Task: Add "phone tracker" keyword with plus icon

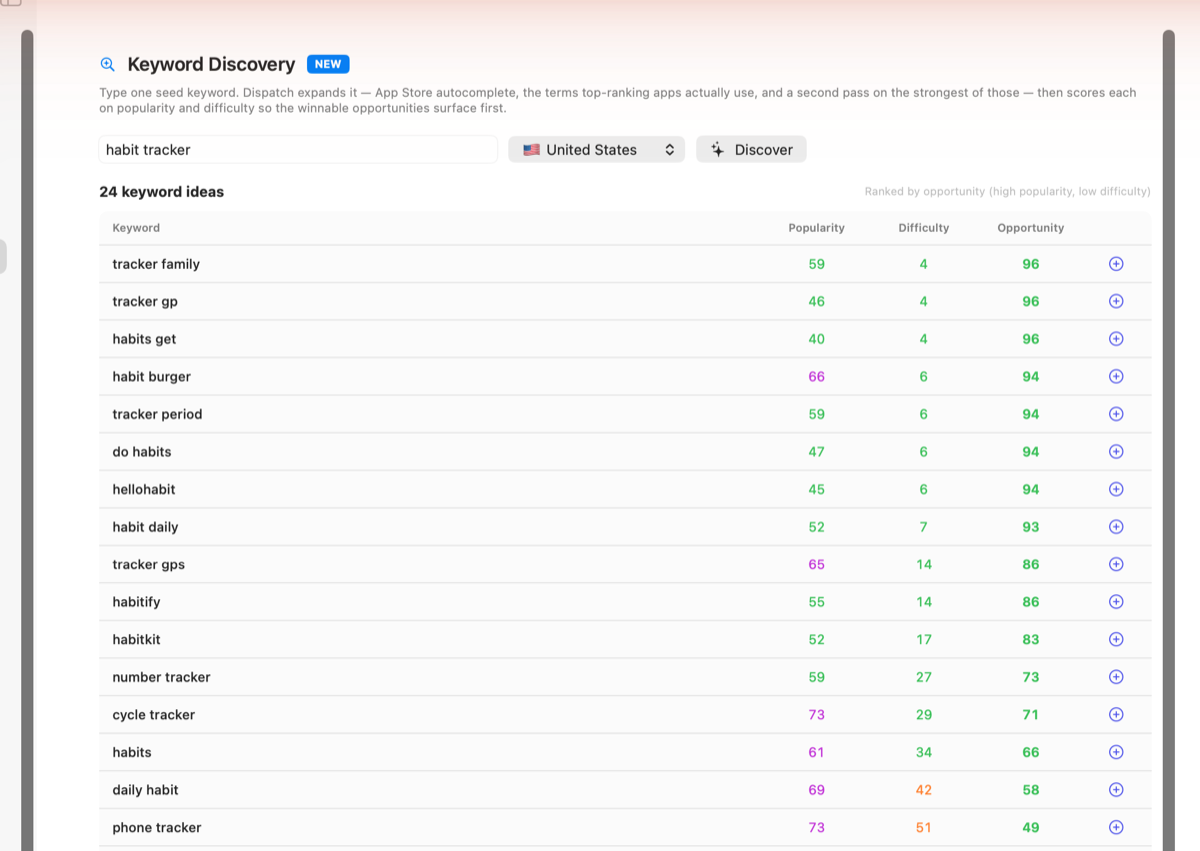Action: click(x=1116, y=827)
